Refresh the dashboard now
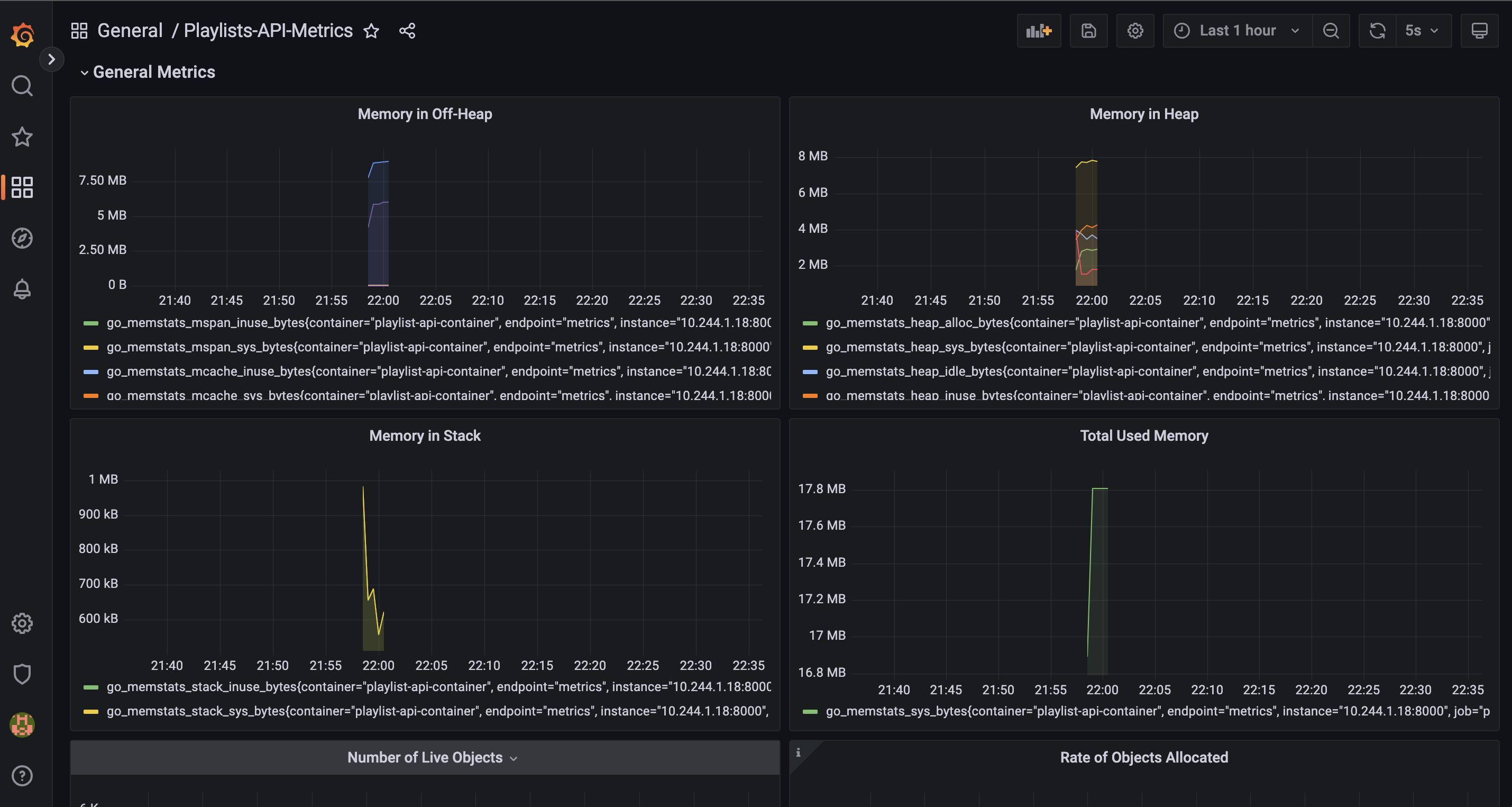The width and height of the screenshot is (1512, 807). pos(1377,31)
